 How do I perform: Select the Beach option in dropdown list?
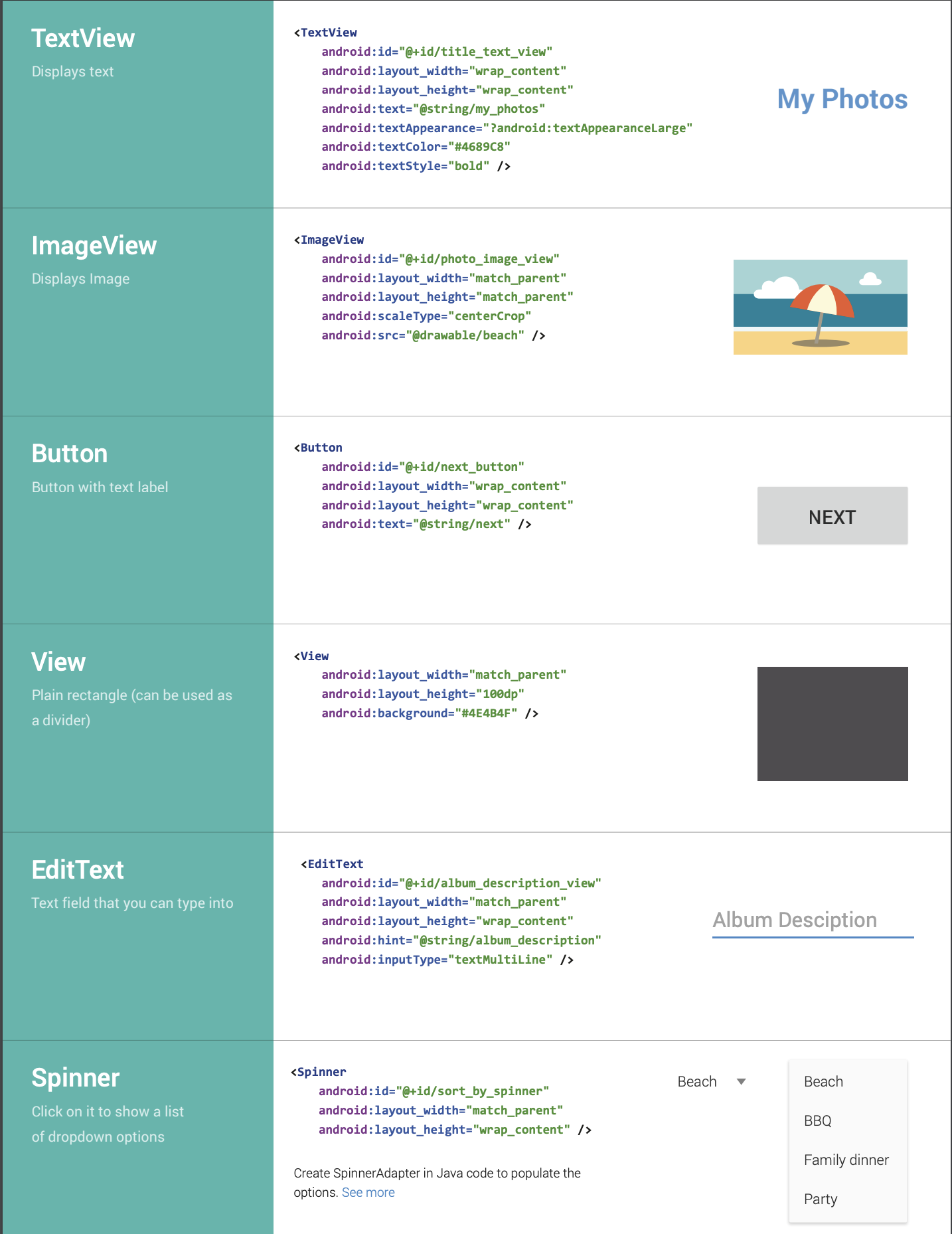pyautogui.click(x=823, y=1082)
